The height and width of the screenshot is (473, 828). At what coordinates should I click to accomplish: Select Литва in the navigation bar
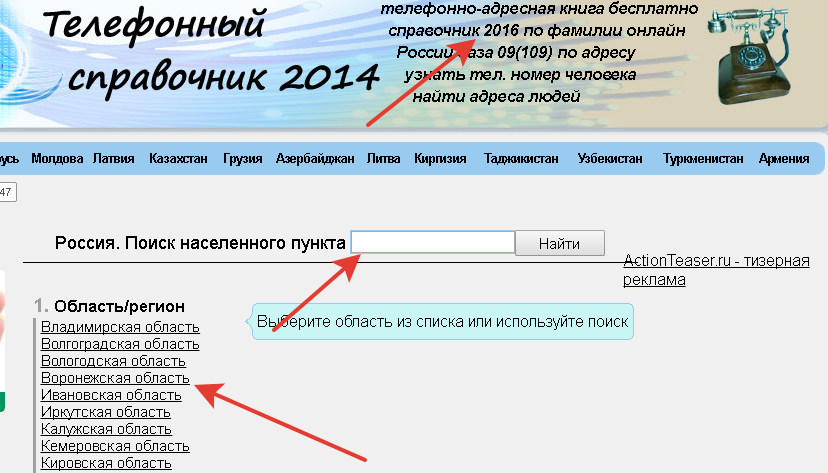(x=384, y=159)
